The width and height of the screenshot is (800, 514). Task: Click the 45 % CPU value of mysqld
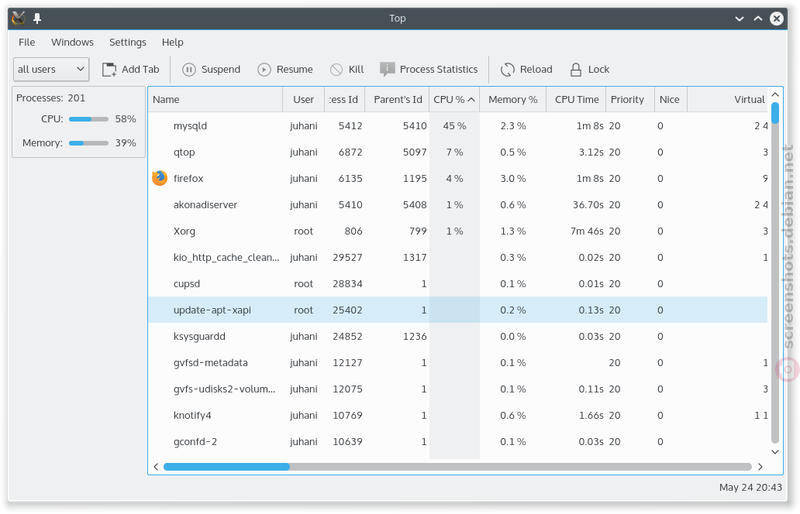[454, 126]
